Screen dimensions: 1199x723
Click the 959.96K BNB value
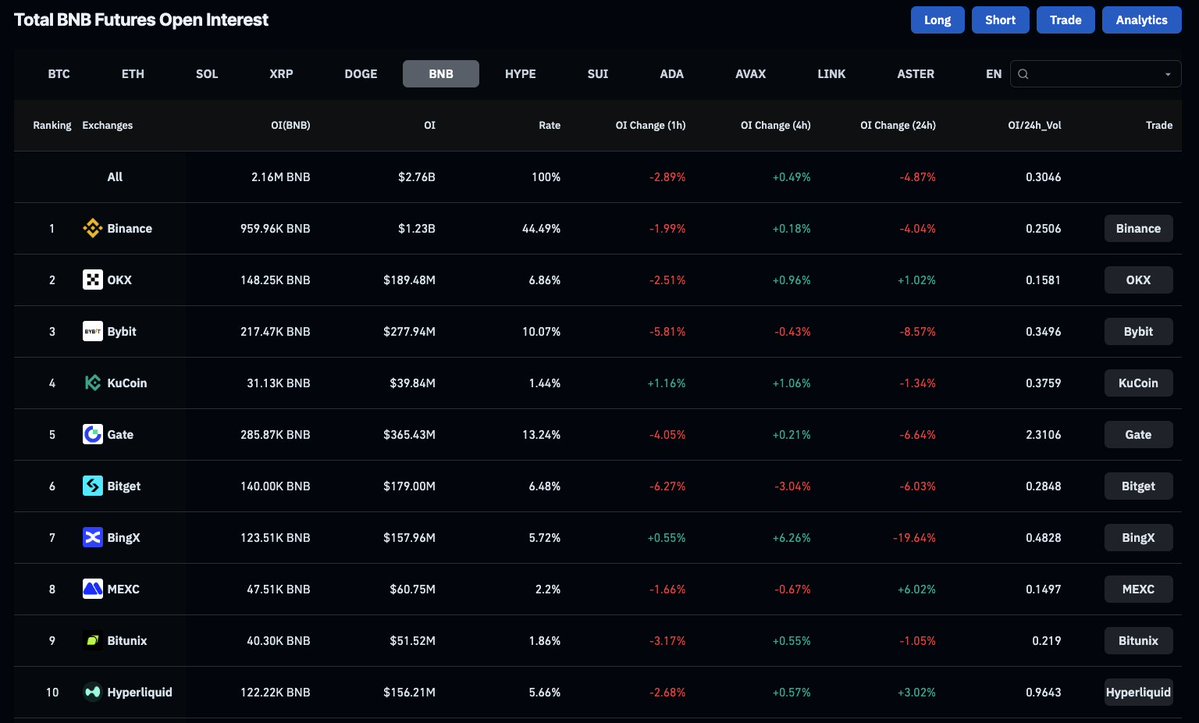pos(275,229)
